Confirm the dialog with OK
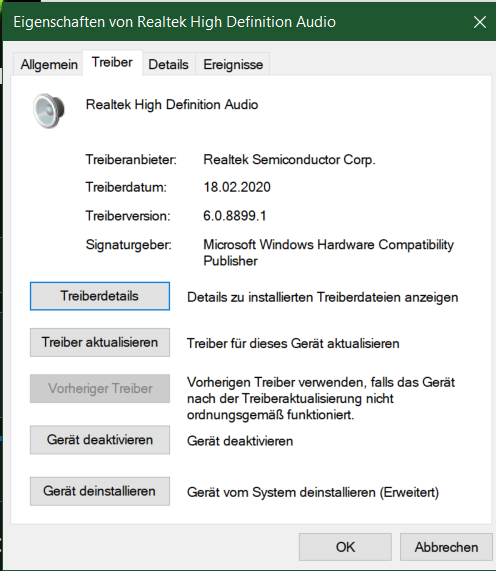Image resolution: width=496 pixels, height=571 pixels. 345,547
